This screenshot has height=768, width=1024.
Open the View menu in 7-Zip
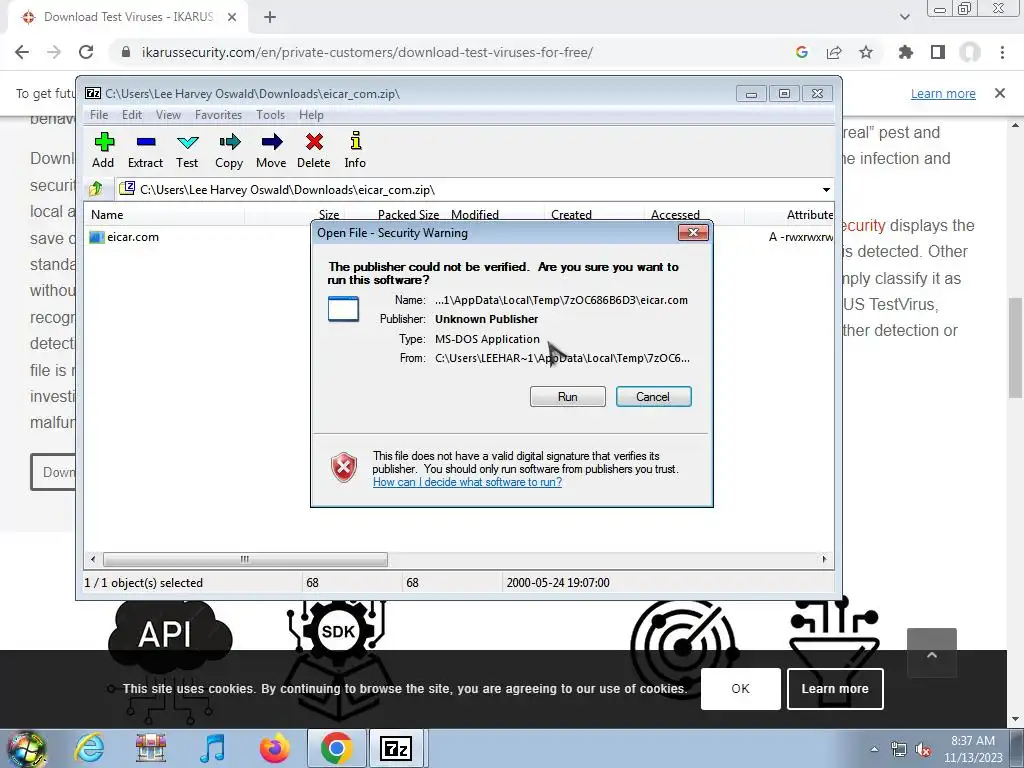coord(168,115)
